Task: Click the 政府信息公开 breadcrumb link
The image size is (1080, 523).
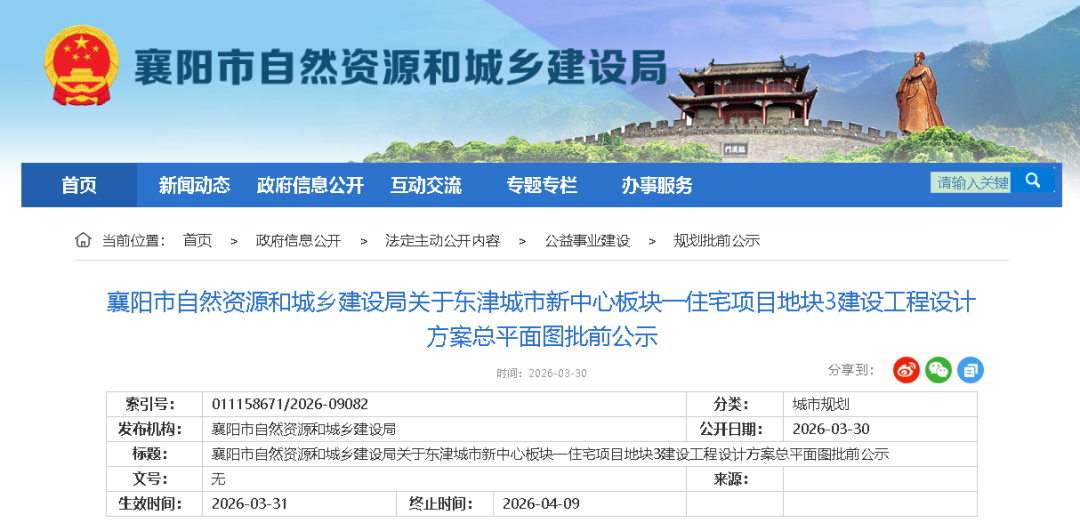Action: [x=298, y=241]
